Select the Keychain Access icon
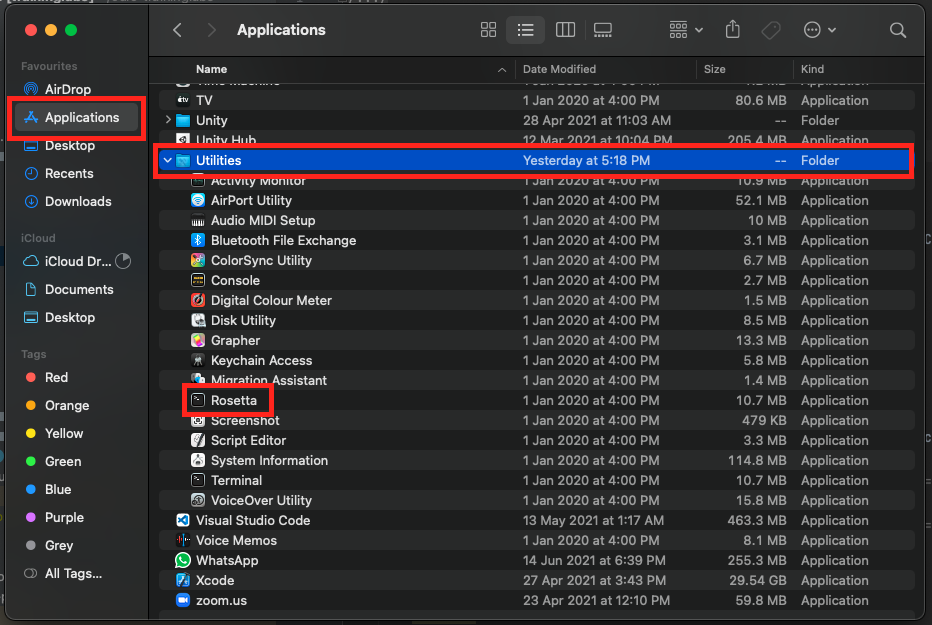Screen dimensions: 932x625 (198, 360)
